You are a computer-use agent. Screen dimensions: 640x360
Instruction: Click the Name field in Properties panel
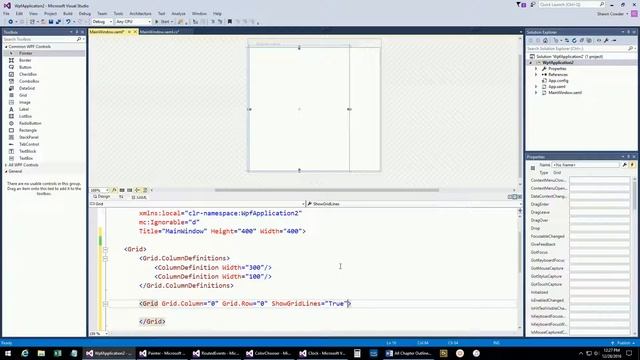point(586,165)
